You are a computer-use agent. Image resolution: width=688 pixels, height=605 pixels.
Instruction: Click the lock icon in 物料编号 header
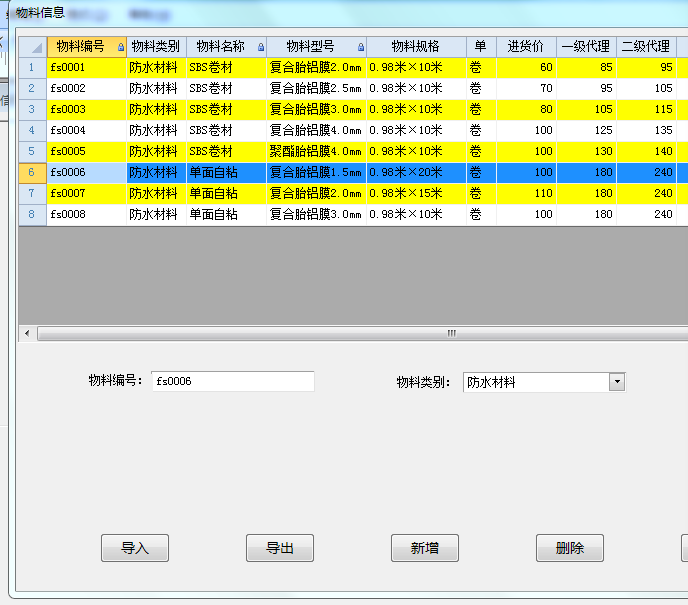pos(121,47)
